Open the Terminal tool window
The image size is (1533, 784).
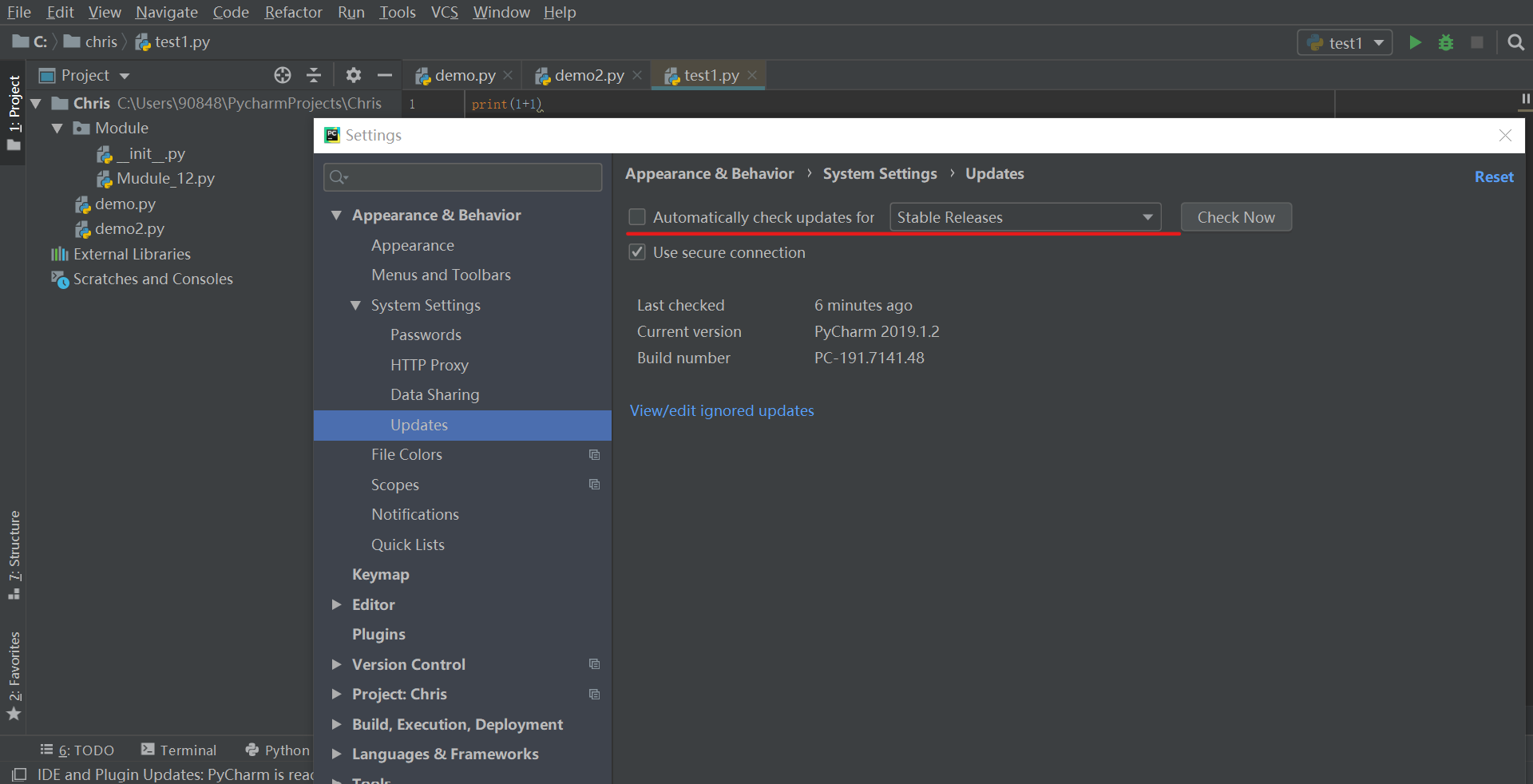[x=179, y=750]
